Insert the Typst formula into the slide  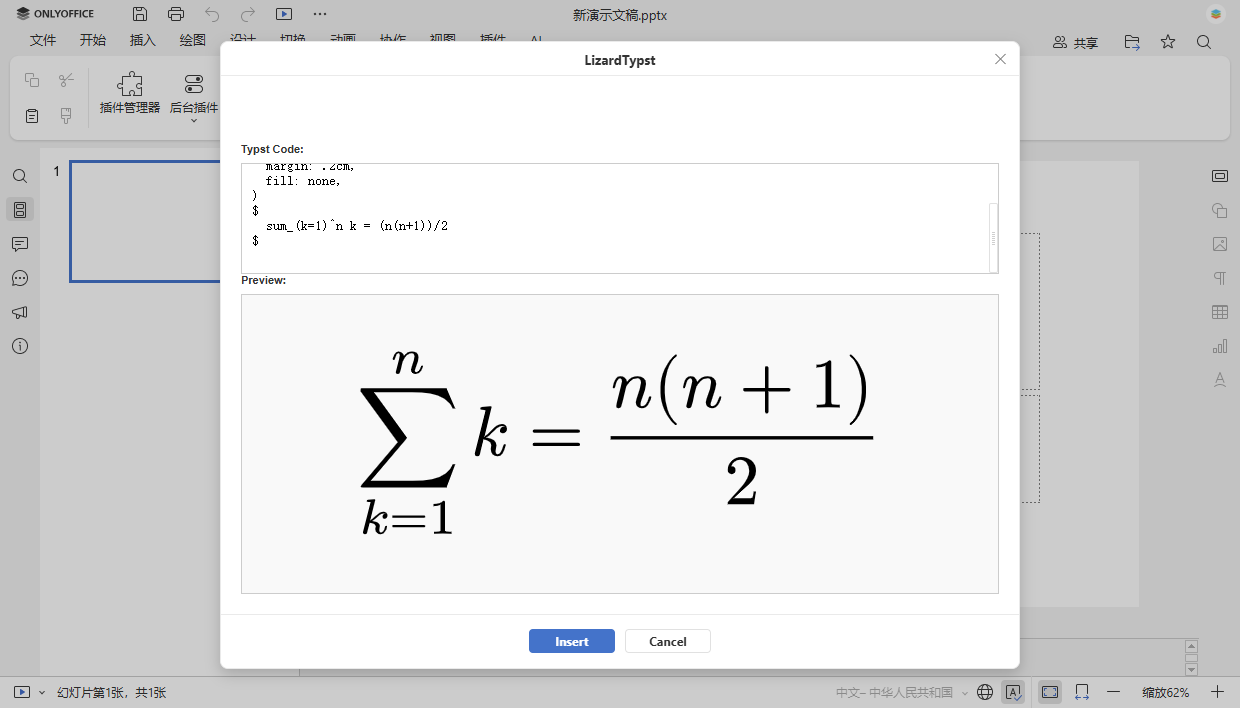(x=571, y=641)
